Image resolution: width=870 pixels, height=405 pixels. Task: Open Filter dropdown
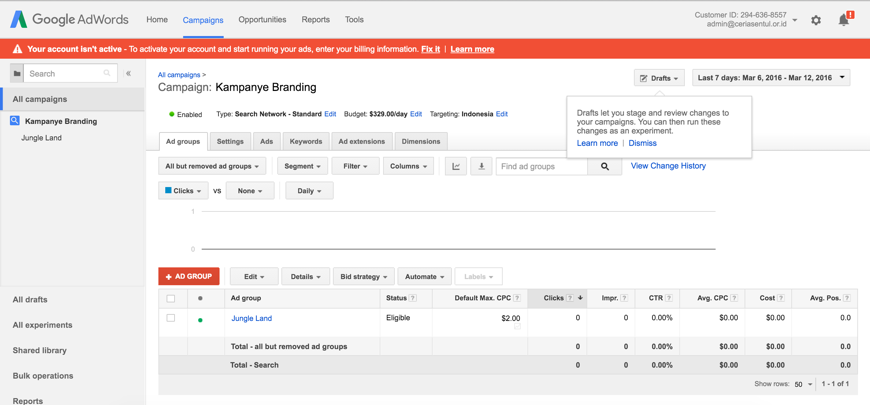[x=356, y=166]
